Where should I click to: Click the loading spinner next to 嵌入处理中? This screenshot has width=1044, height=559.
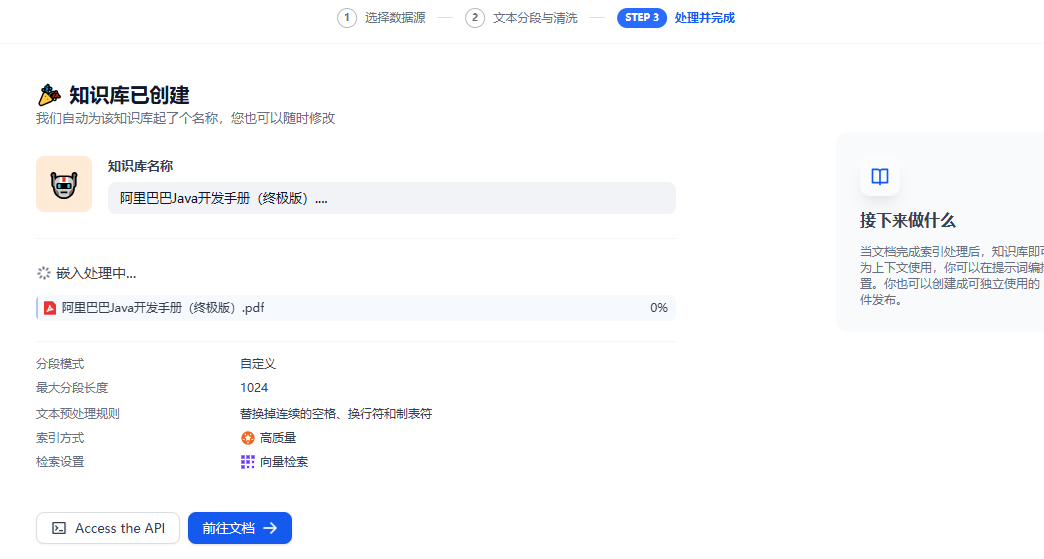(x=43, y=274)
